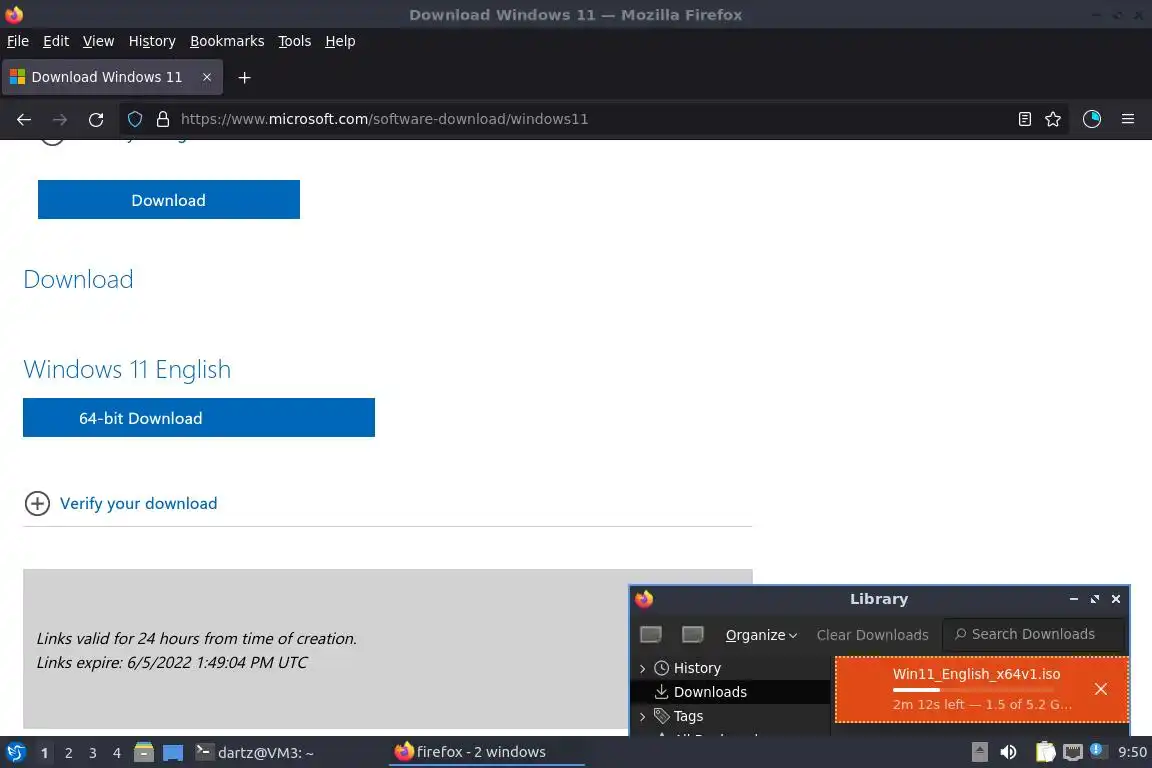Open the network connection tray icon
Image resolution: width=1152 pixels, height=768 pixels.
1073,752
